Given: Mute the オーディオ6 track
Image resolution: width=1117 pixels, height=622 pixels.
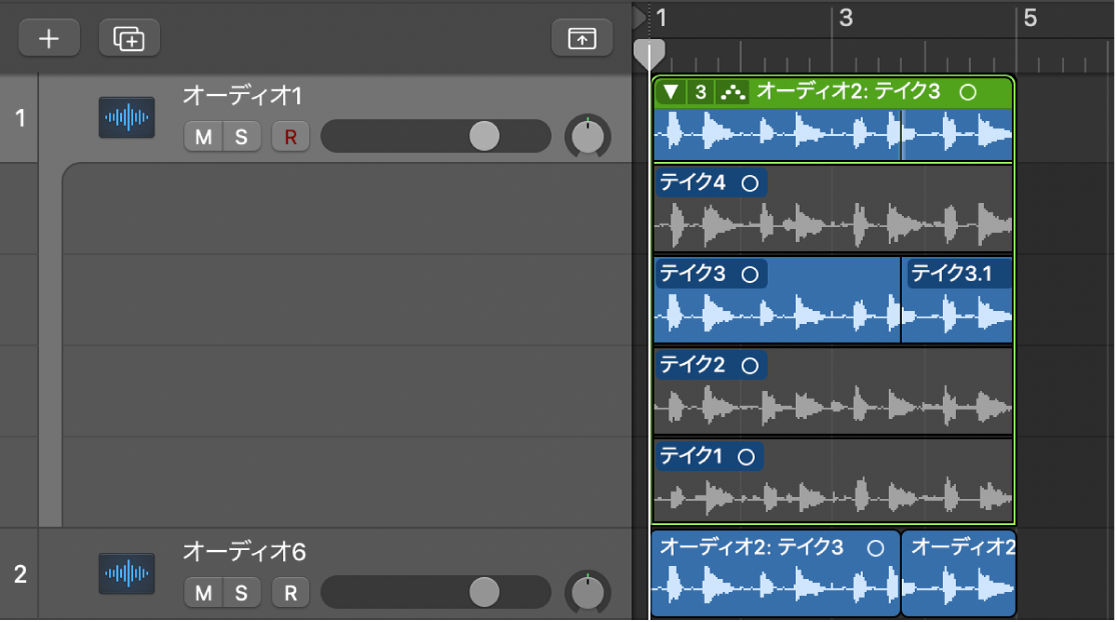Looking at the screenshot, I should pos(206,592).
